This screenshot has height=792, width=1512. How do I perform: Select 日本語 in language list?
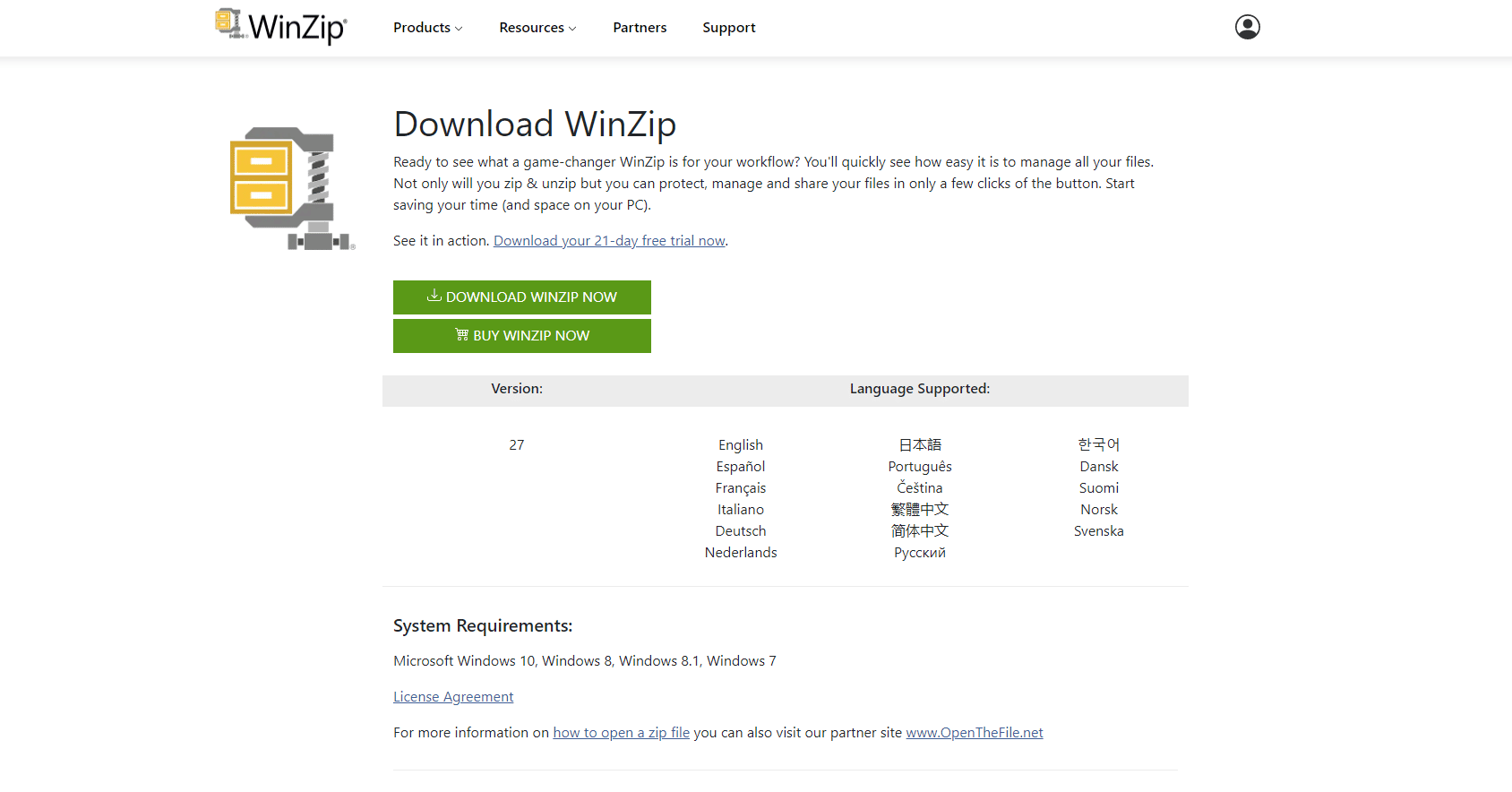pyautogui.click(x=920, y=445)
